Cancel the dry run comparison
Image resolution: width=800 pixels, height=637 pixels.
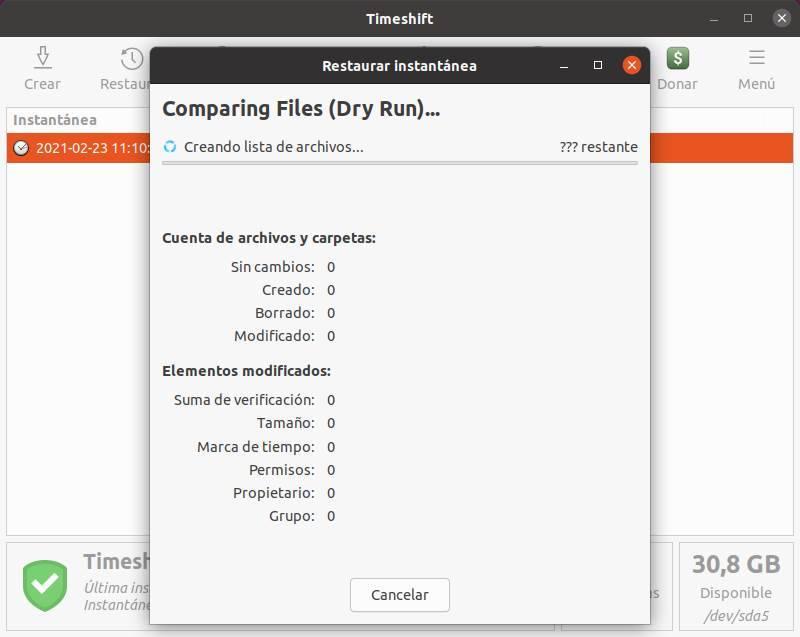(x=399, y=595)
